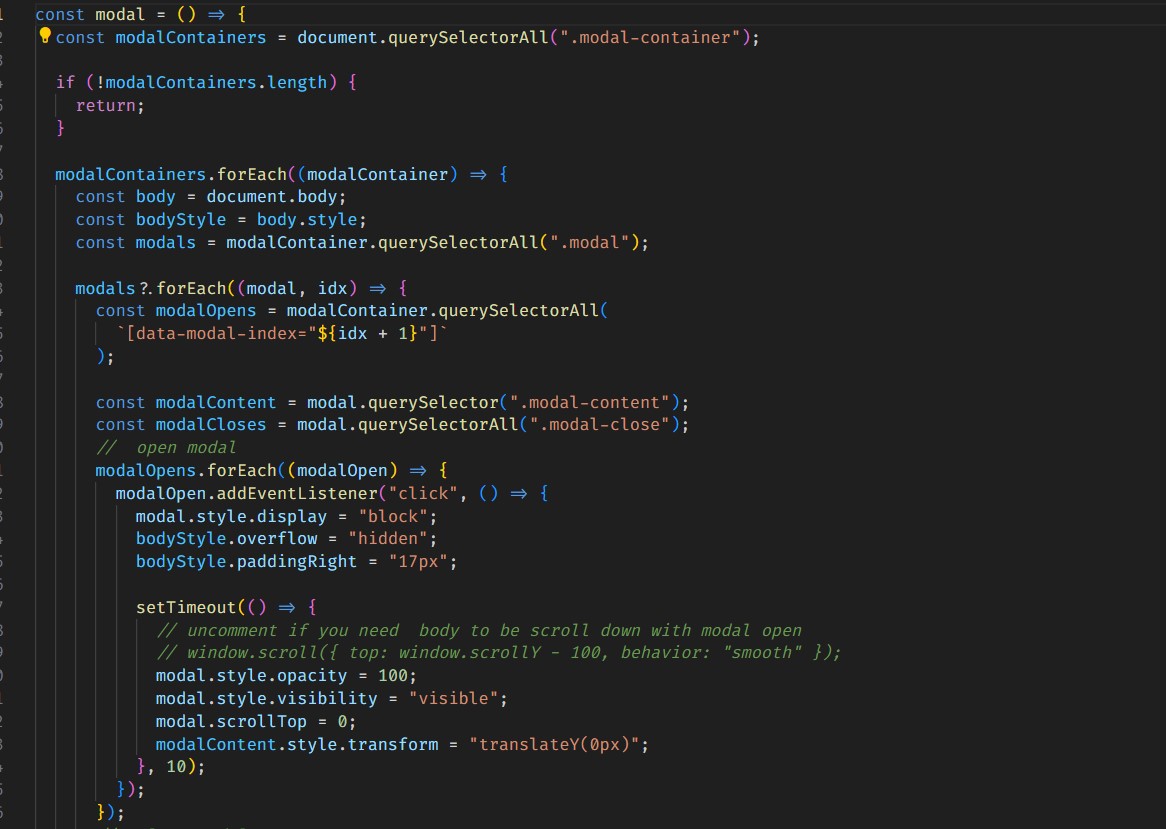This screenshot has height=829, width=1166.
Task: Place cursor on modal.scrollTop assignment
Action: click(x=240, y=721)
